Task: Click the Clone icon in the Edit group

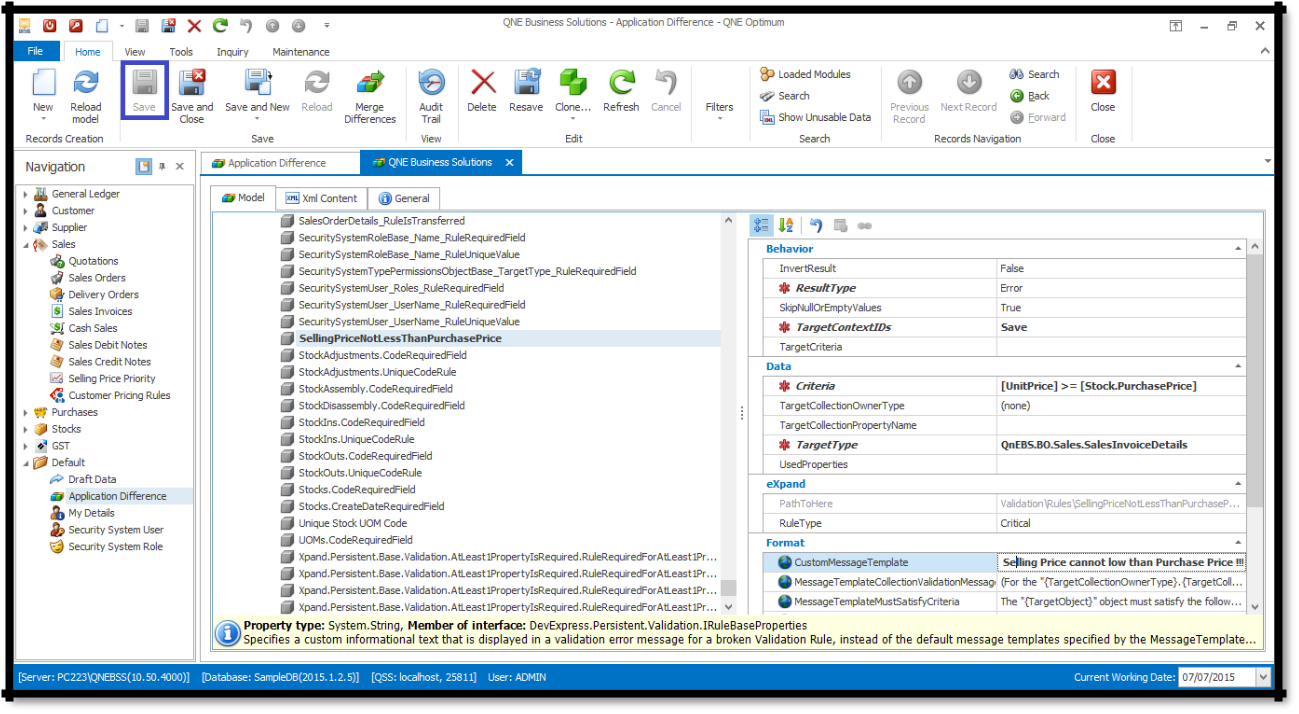Action: (573, 82)
